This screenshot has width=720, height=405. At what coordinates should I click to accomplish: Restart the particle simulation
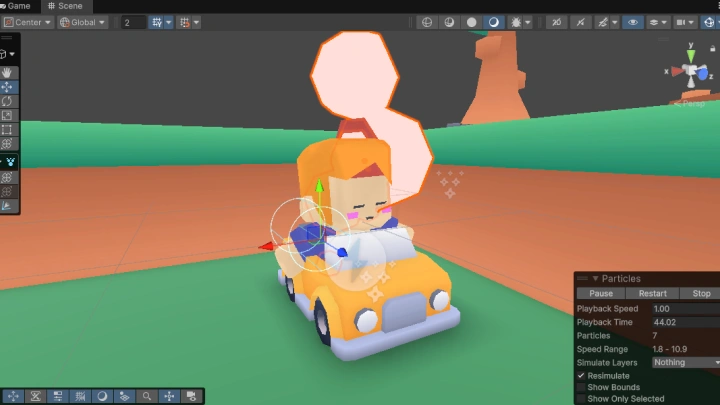(x=652, y=293)
